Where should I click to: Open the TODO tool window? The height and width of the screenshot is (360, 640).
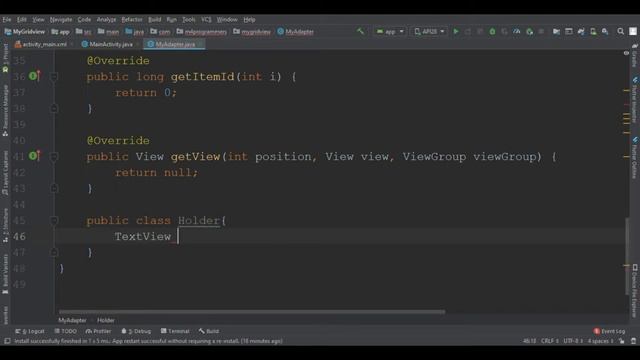(65, 331)
